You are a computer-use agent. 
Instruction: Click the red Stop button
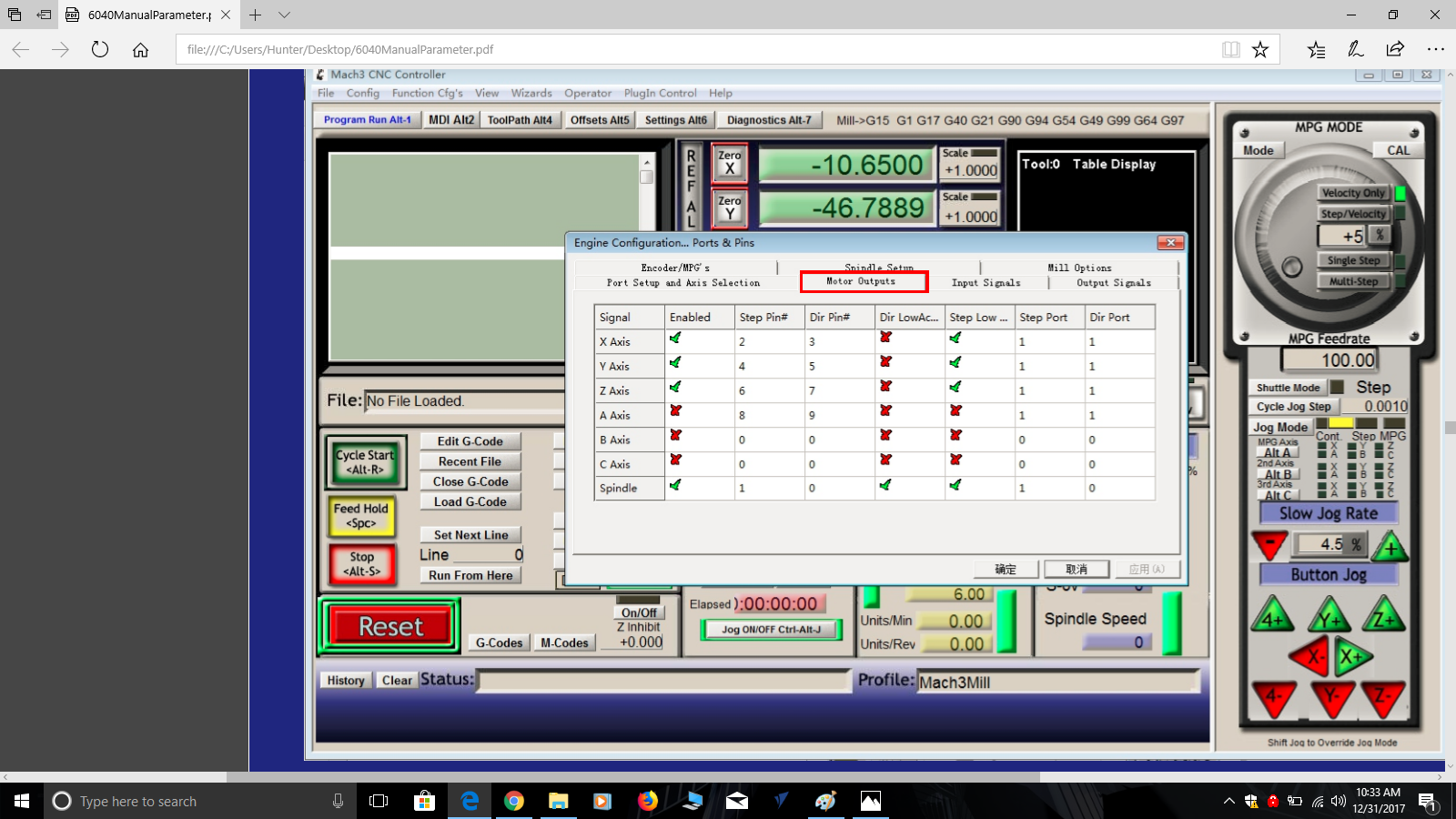[361, 563]
